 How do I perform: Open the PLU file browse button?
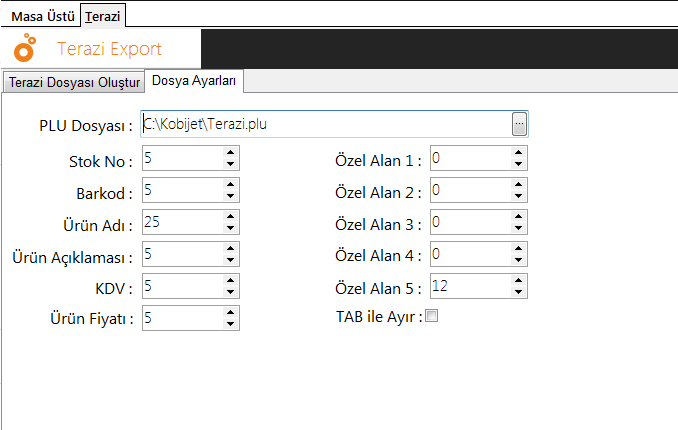point(519,124)
